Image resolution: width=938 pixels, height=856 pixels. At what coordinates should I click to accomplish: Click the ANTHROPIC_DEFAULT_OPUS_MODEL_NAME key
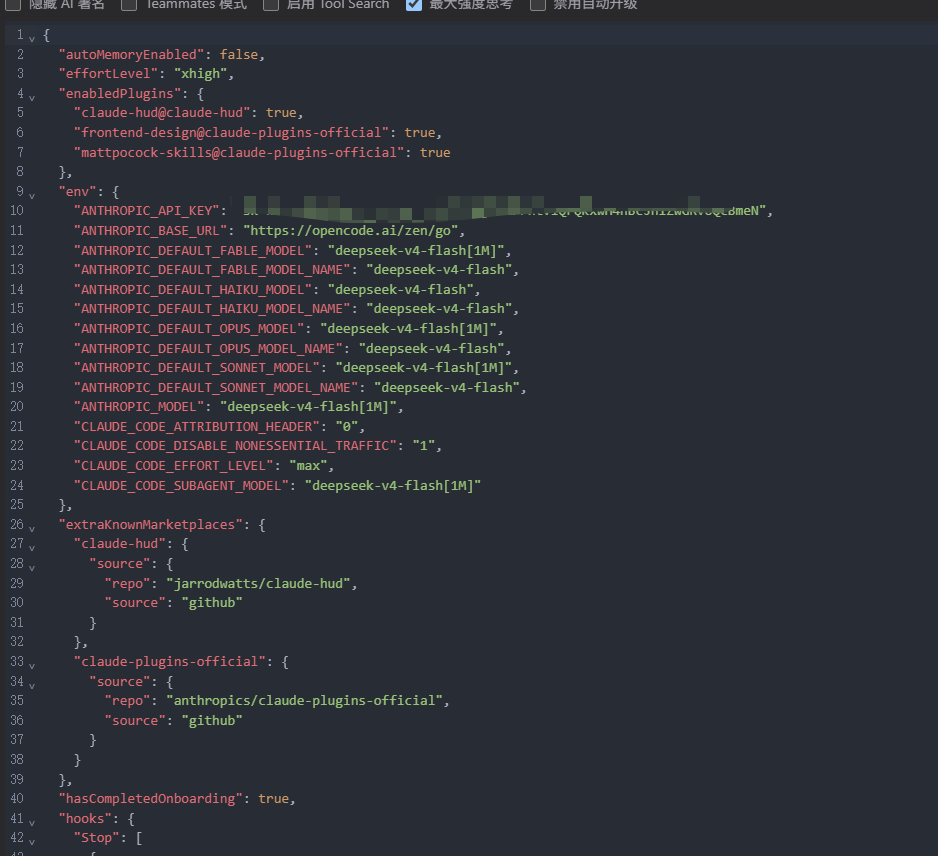(208, 348)
